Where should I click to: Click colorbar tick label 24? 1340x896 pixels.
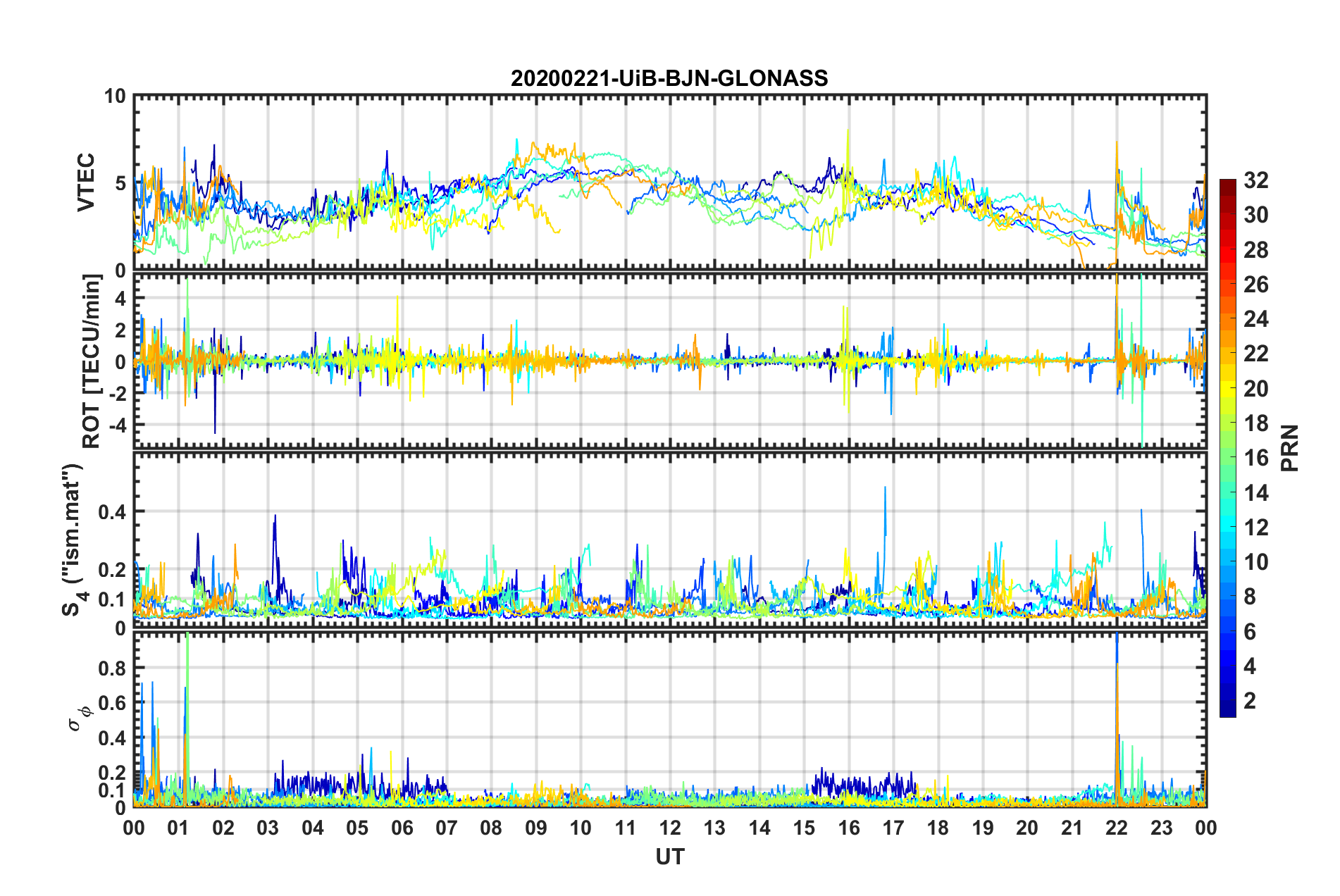(x=1256, y=319)
